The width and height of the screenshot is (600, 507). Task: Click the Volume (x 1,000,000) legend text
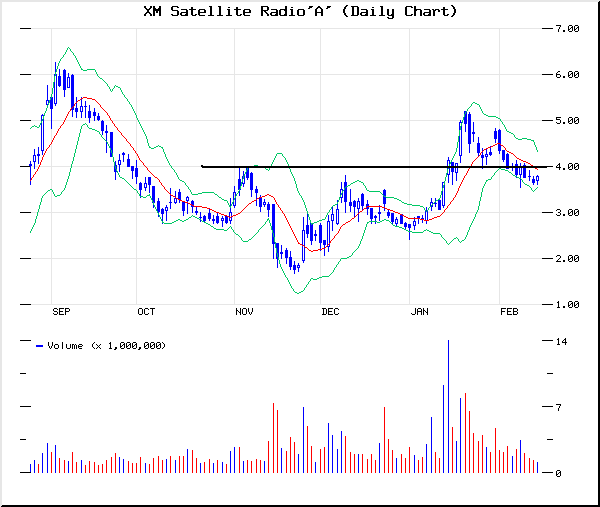pyautogui.click(x=106, y=346)
